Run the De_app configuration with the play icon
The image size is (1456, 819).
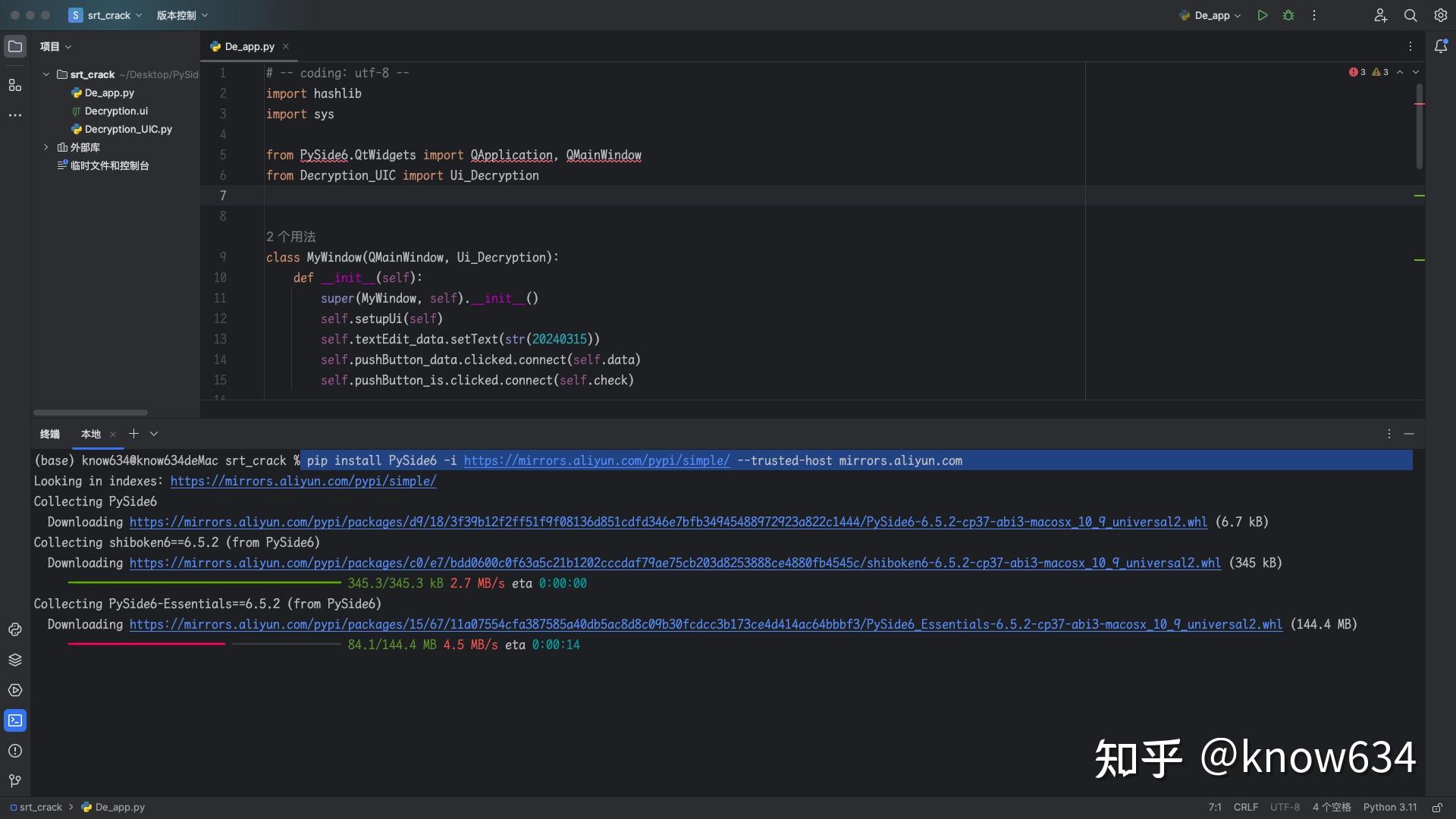point(1262,15)
